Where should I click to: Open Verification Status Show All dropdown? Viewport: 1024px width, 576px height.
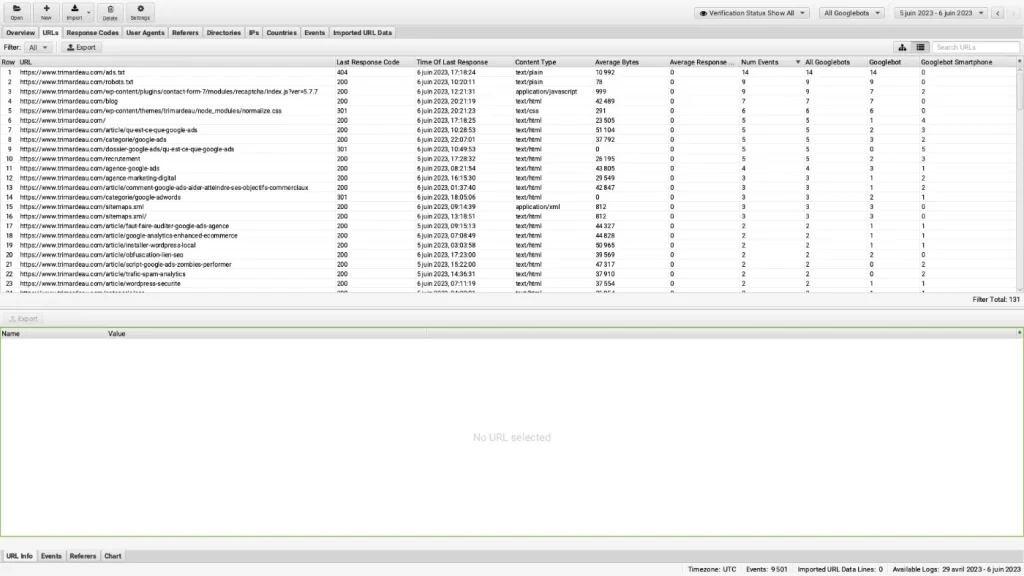point(752,13)
